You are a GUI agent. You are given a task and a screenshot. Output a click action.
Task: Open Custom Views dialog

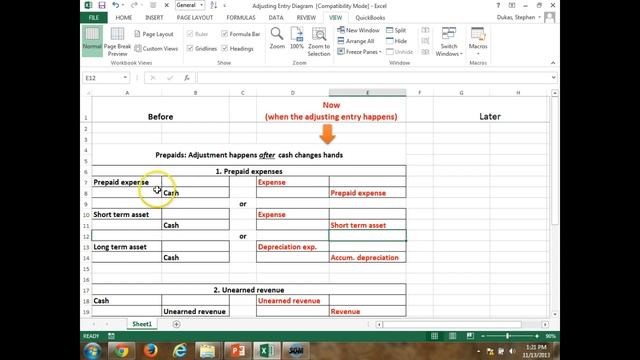(156, 49)
